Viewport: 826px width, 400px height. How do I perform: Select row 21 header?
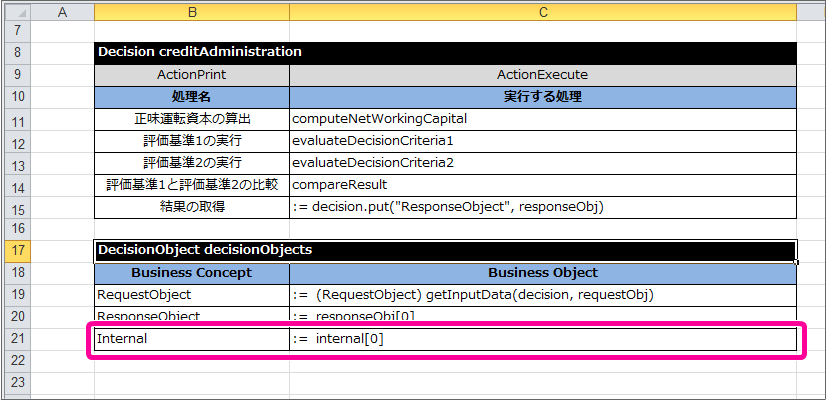point(17,339)
